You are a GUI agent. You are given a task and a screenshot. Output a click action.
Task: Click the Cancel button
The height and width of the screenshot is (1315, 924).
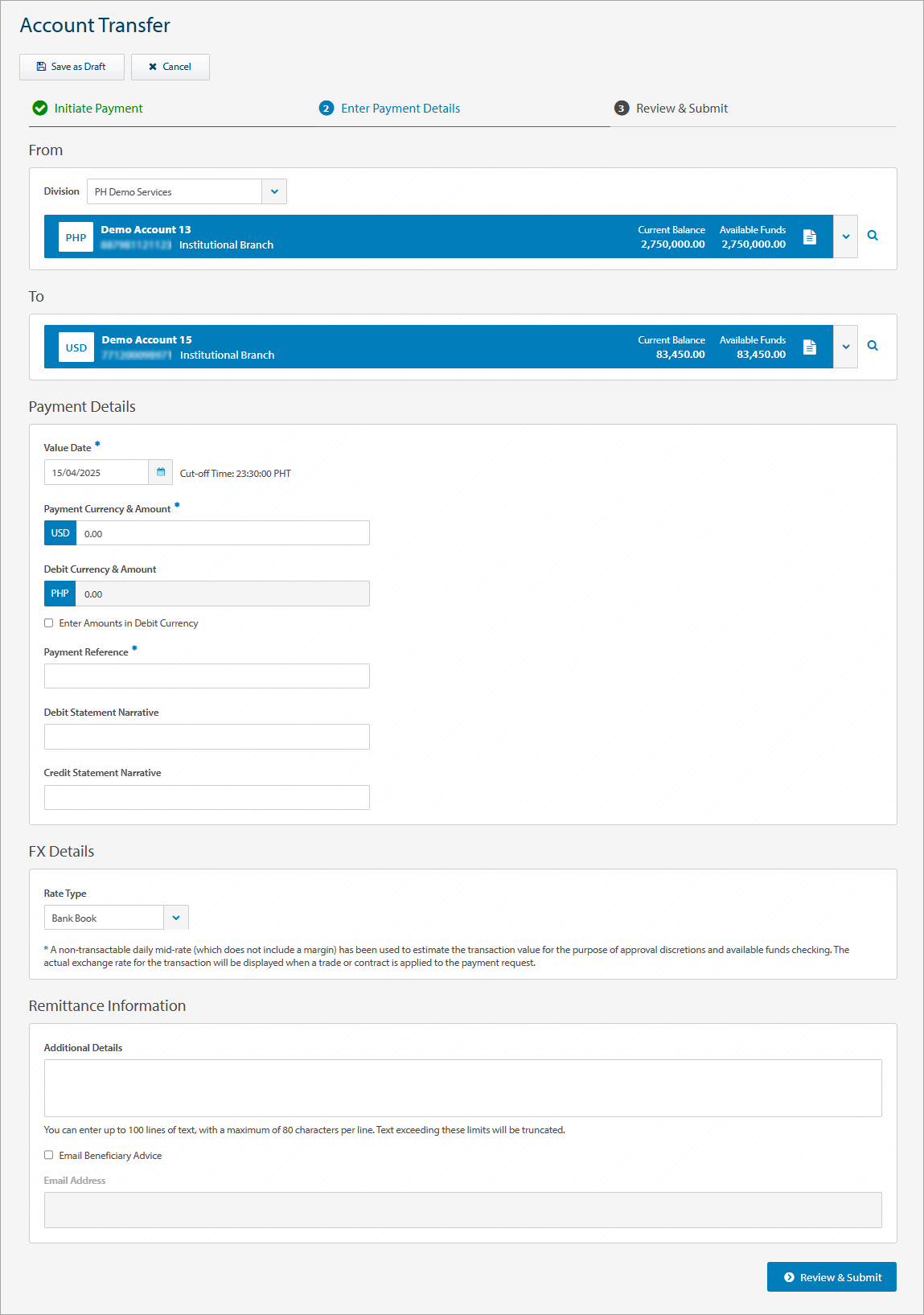170,67
